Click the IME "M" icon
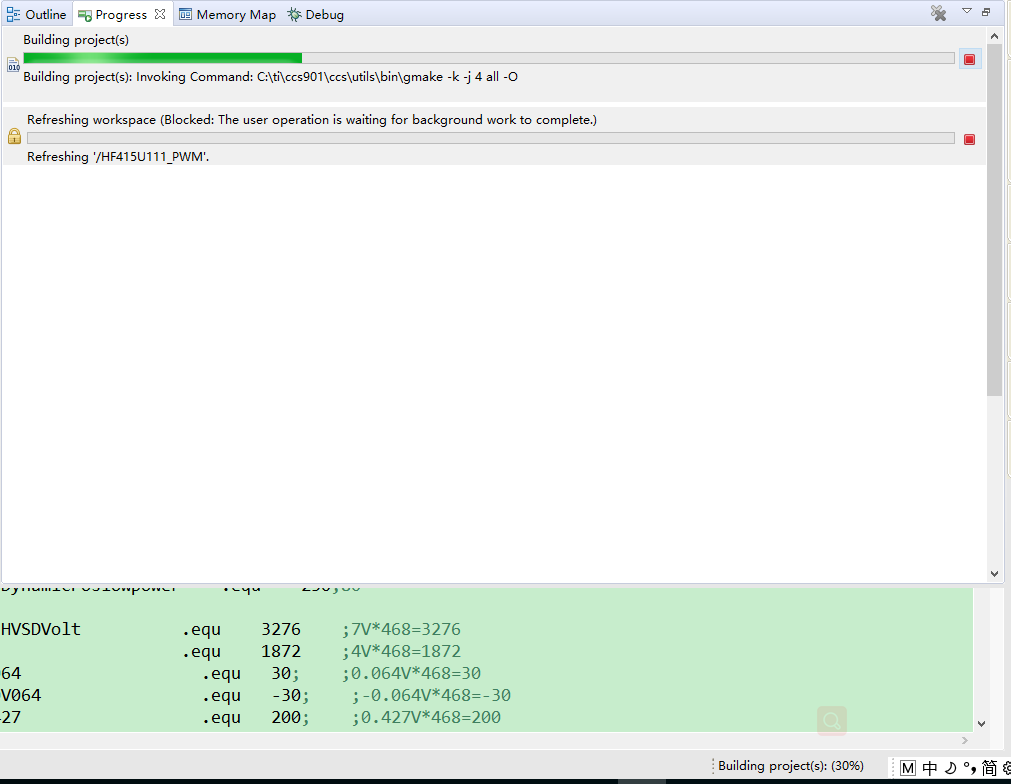The height and width of the screenshot is (784, 1011). 908,768
